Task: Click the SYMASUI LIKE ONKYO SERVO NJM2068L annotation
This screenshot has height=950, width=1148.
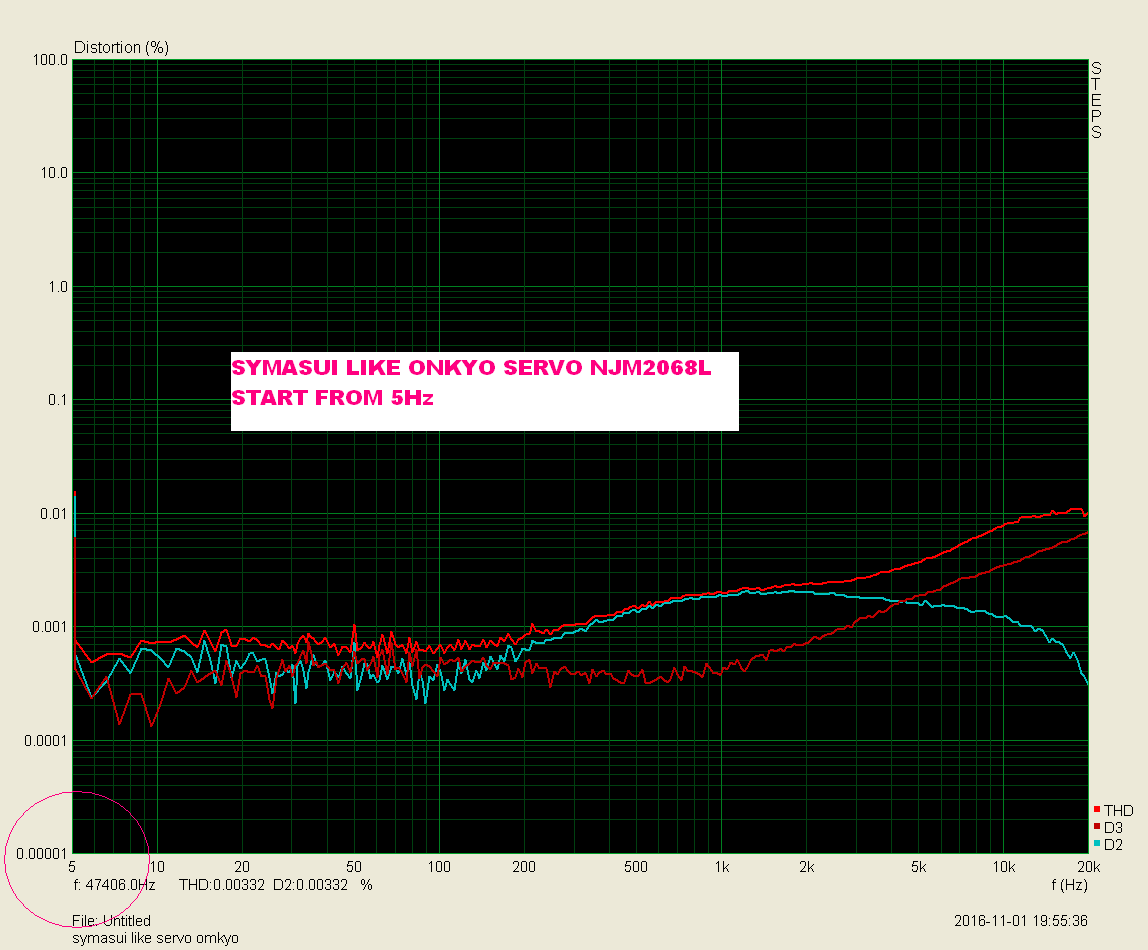Action: [x=472, y=367]
